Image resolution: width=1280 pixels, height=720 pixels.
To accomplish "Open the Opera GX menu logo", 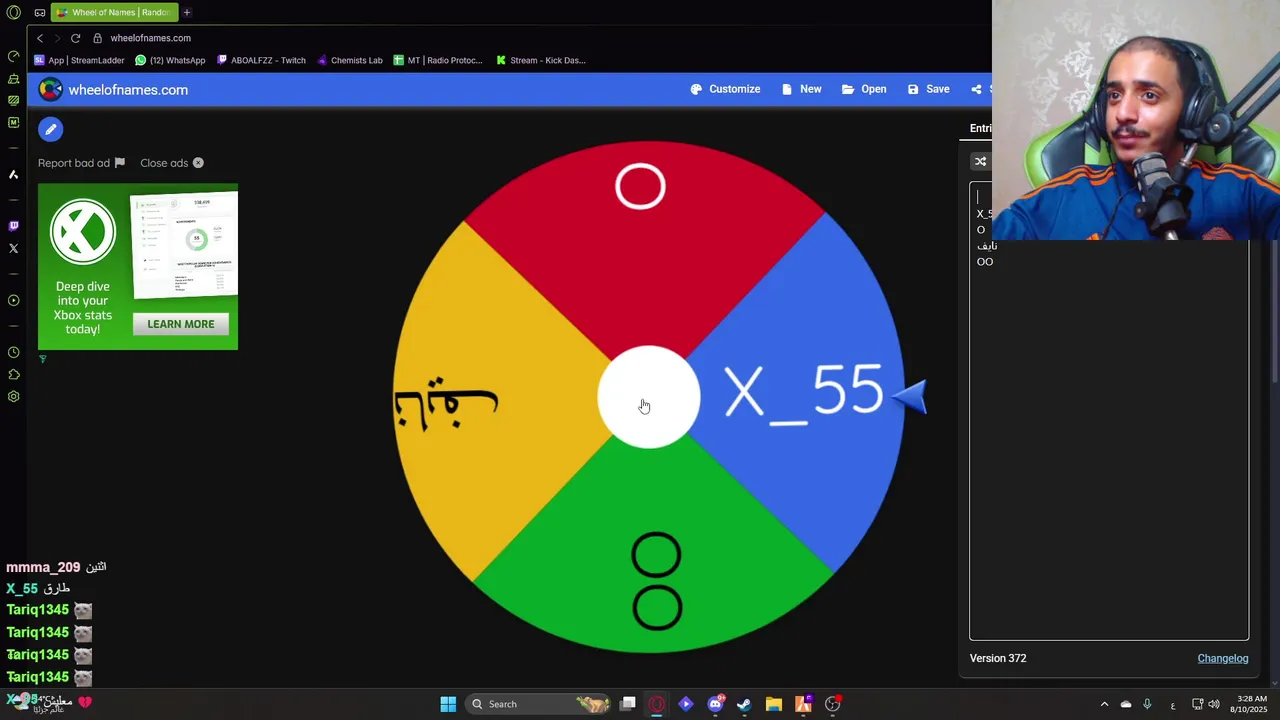I will pyautogui.click(x=14, y=13).
